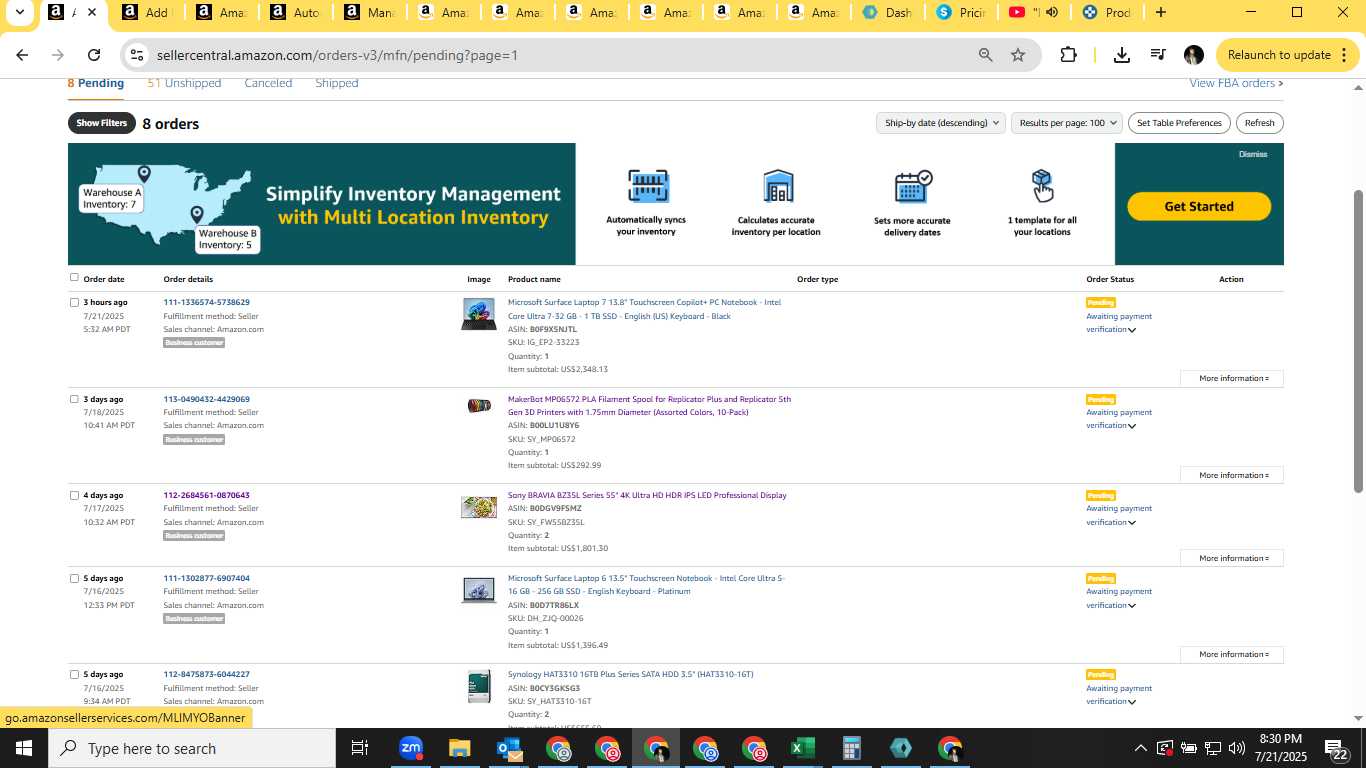Viewport: 1366px width, 768px height.
Task: Click the browser back arrow
Action: click(22, 55)
